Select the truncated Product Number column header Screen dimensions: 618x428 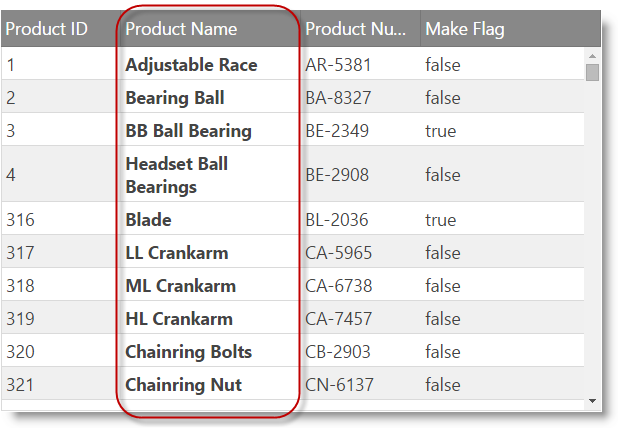click(355, 29)
